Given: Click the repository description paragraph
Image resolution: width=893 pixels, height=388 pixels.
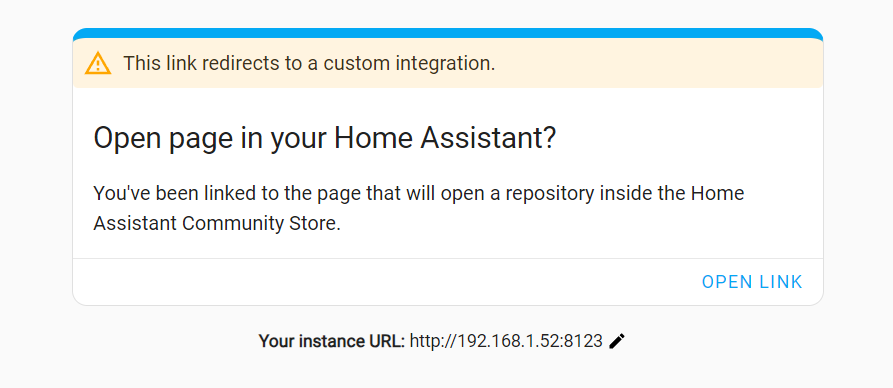Looking at the screenshot, I should tap(419, 208).
